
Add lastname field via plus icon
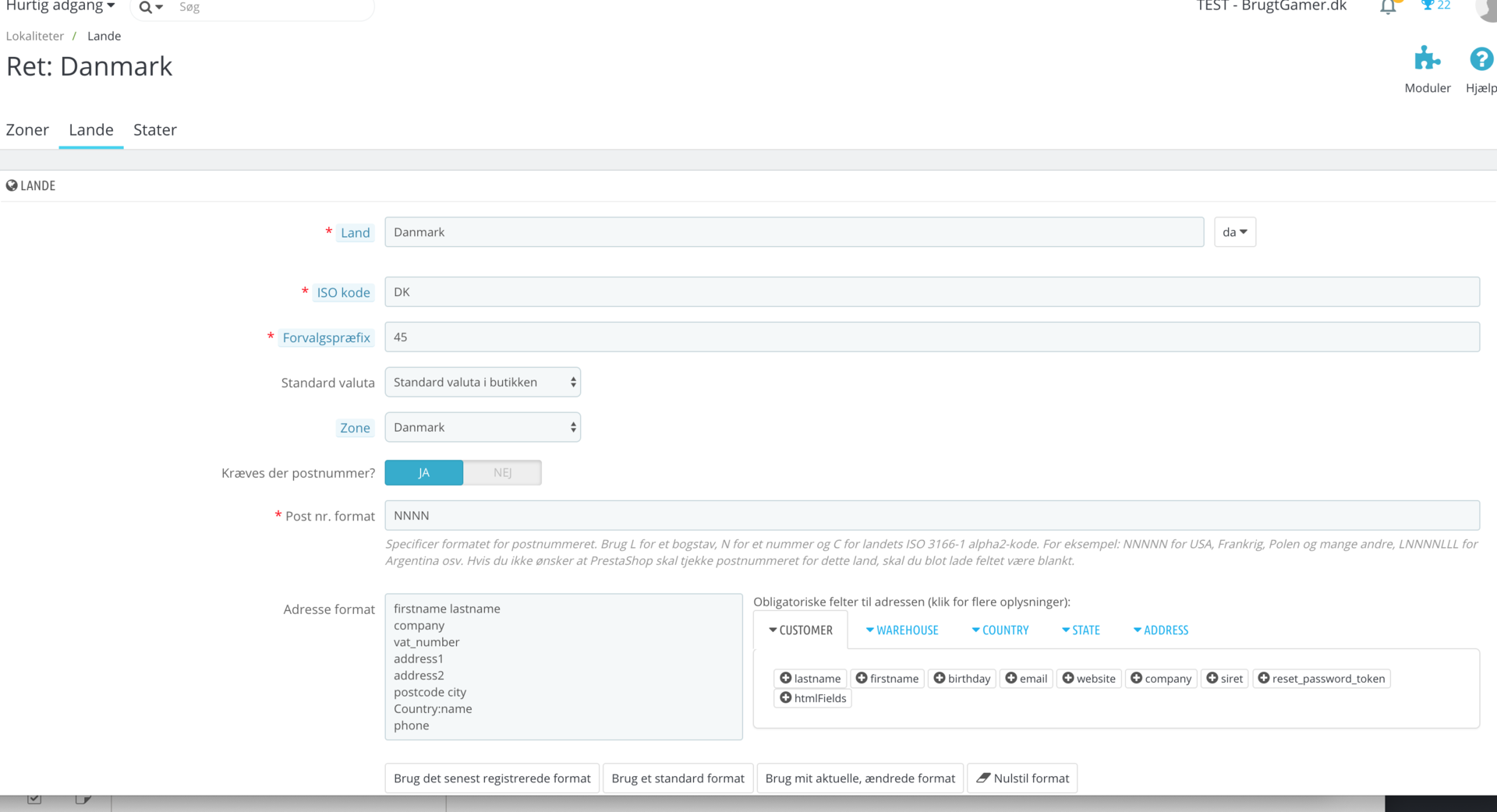[x=786, y=678]
